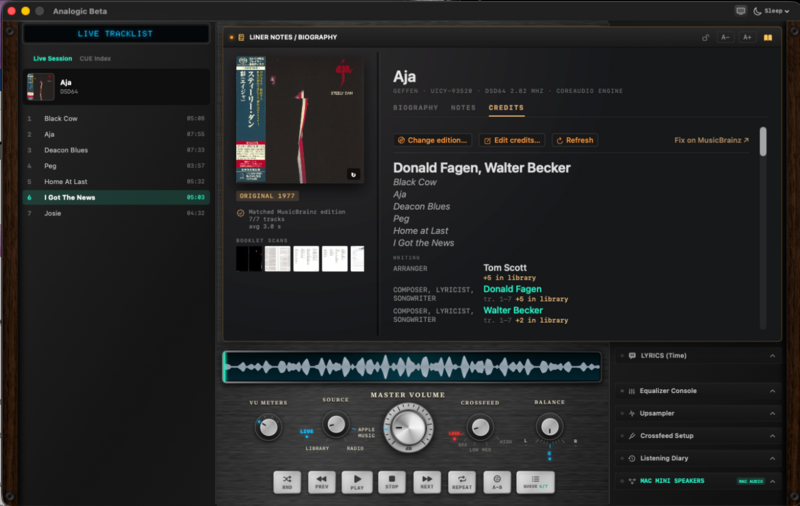
Task: Open the CUE Index tab
Action: click(95, 59)
